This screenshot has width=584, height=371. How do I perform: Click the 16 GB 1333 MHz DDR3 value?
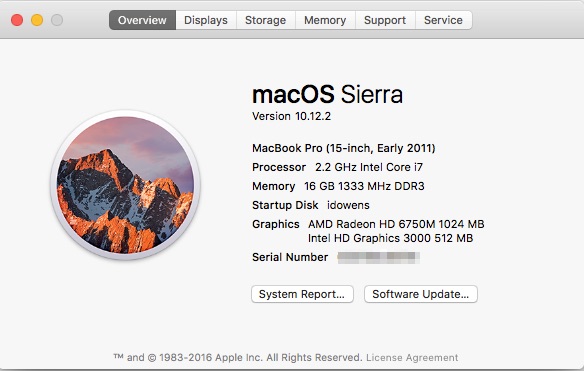click(364, 186)
